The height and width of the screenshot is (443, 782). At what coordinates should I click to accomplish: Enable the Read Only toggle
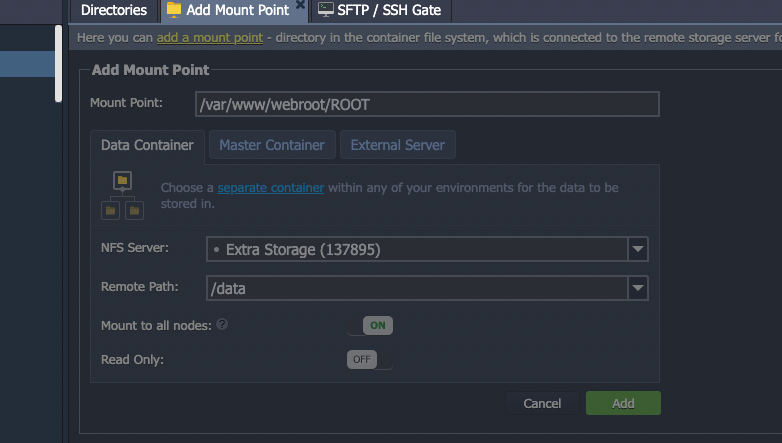click(x=370, y=359)
